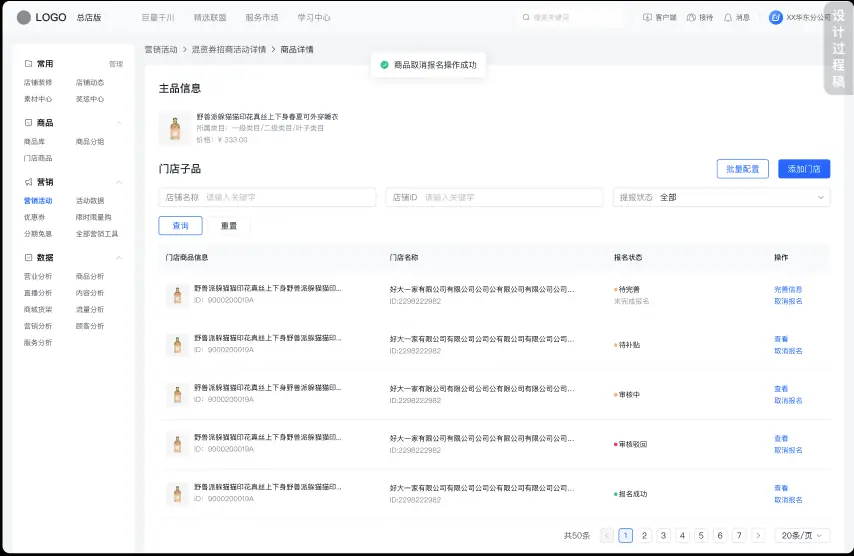Image resolution: width=854 pixels, height=556 pixels.
Task: Click 审核驳回 status text
Action: 633,444
